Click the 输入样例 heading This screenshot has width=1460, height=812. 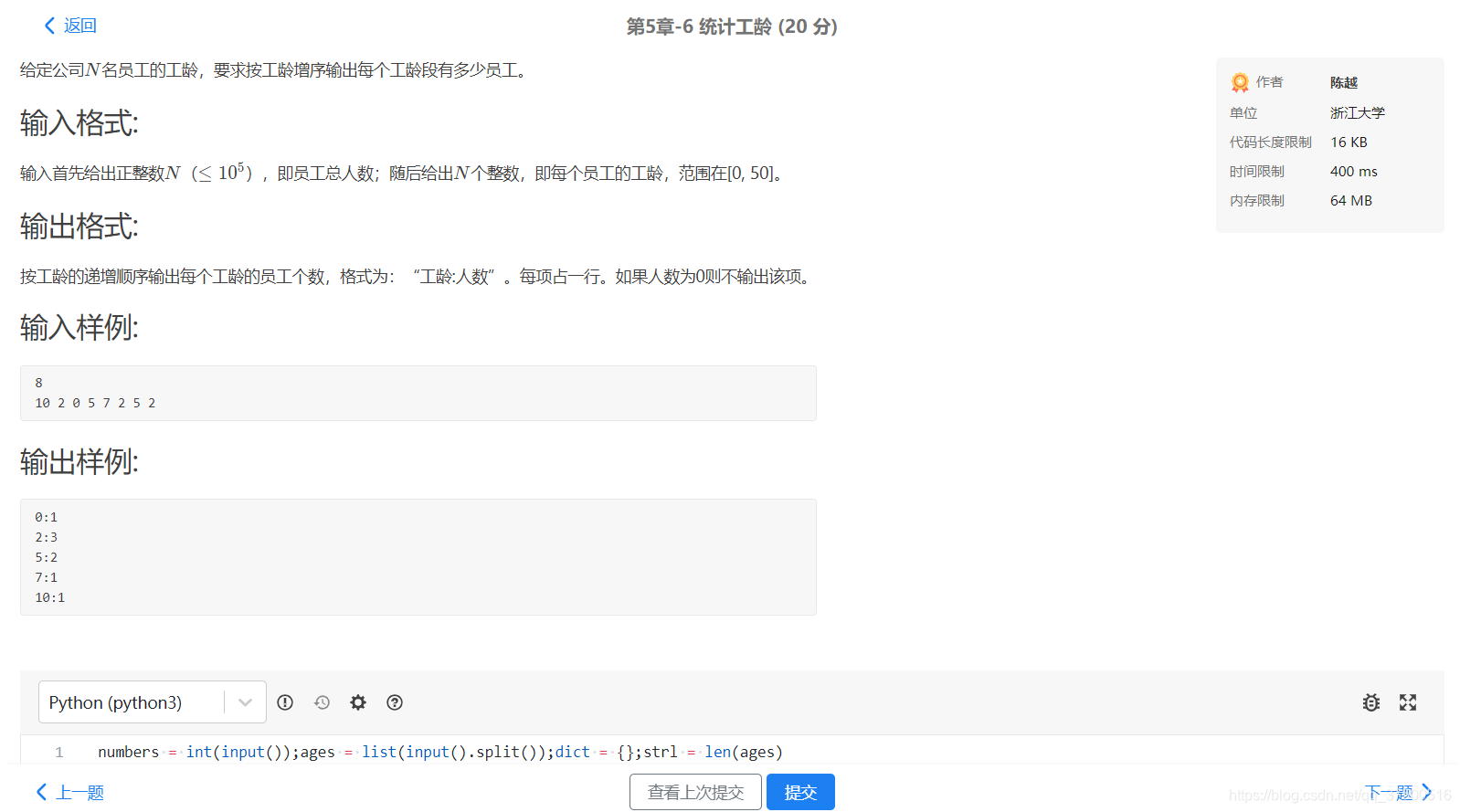(79, 327)
